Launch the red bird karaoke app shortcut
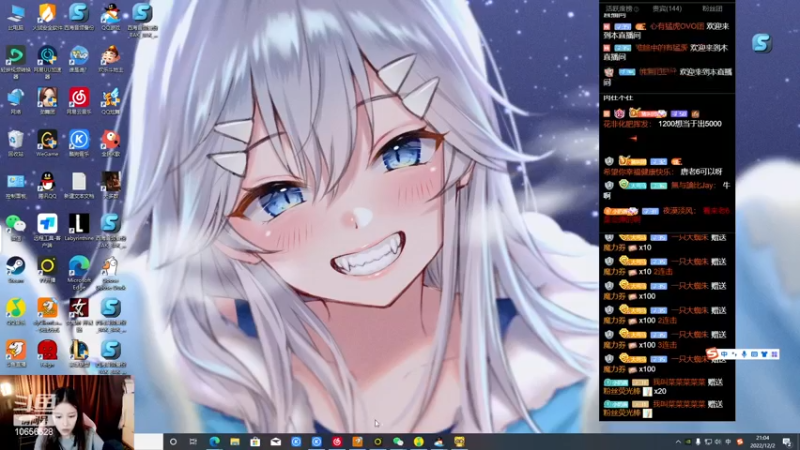 pyautogui.click(x=110, y=143)
